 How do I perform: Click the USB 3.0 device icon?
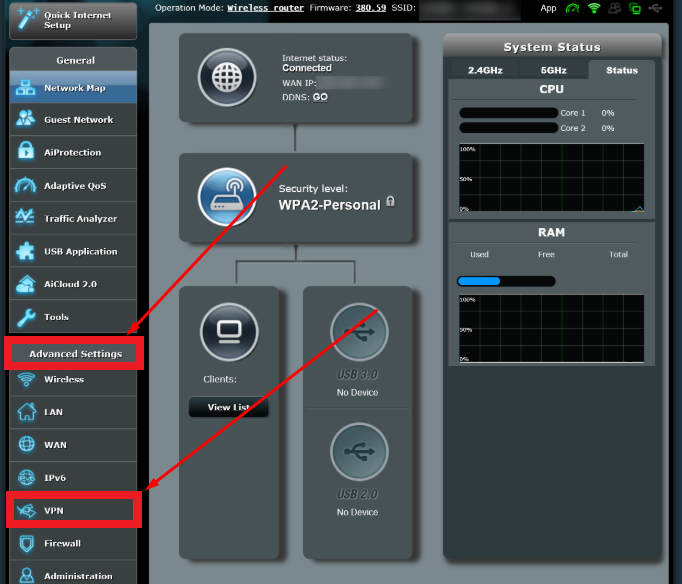(357, 331)
